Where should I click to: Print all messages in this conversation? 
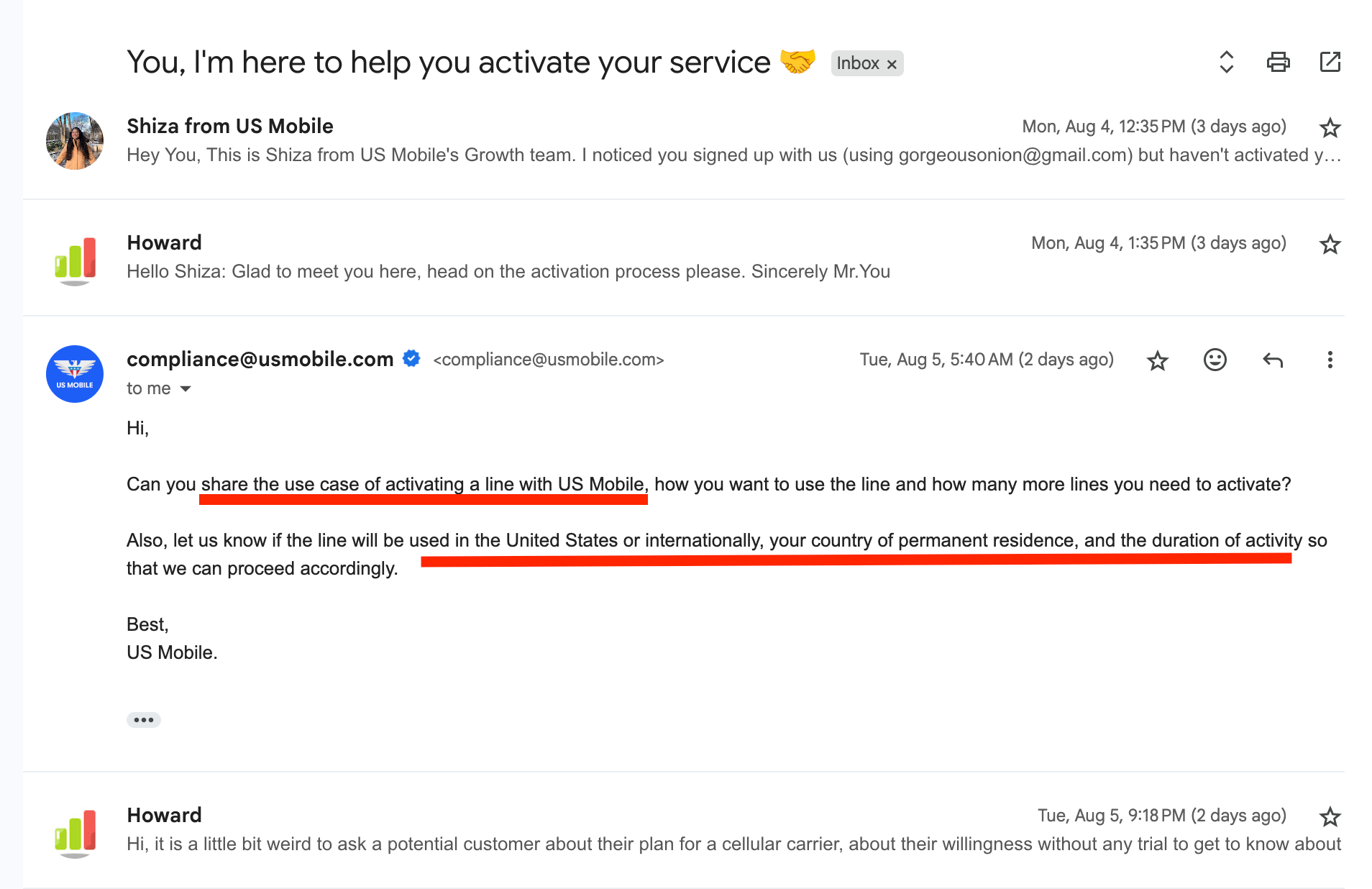coord(1278,63)
